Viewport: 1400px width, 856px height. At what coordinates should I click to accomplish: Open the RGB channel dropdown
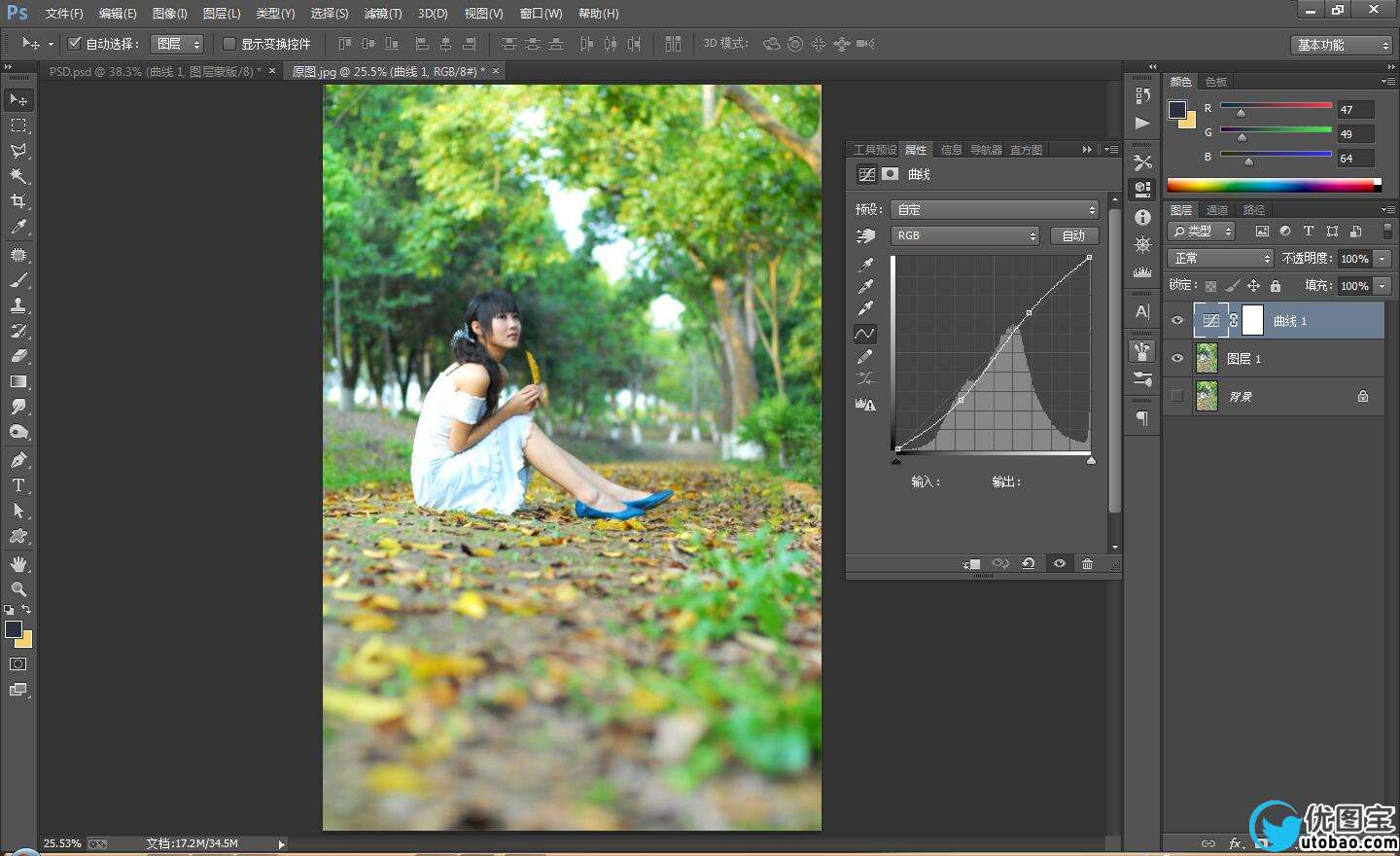coord(965,235)
